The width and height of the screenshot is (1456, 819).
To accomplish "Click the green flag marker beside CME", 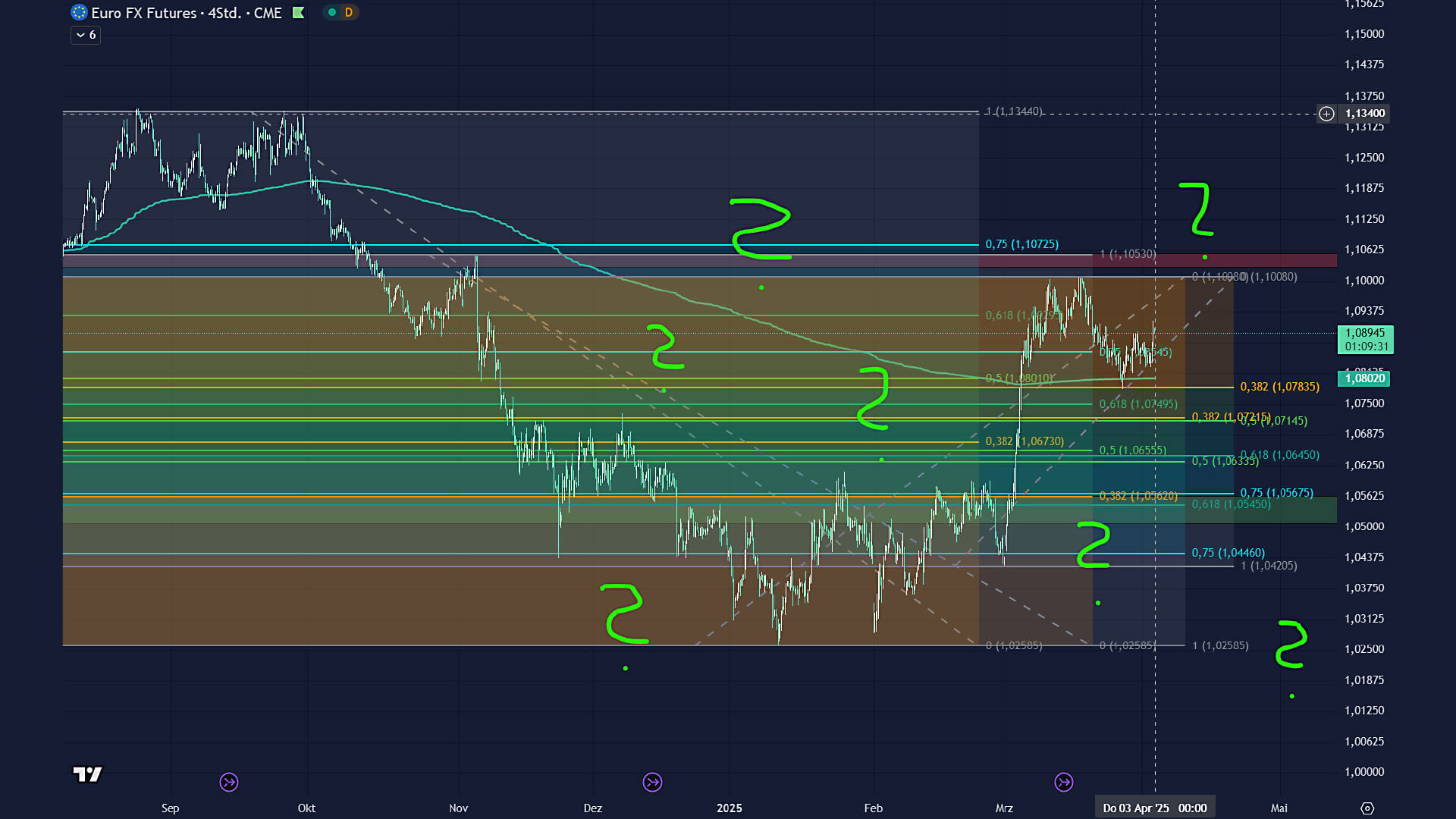I will (298, 12).
